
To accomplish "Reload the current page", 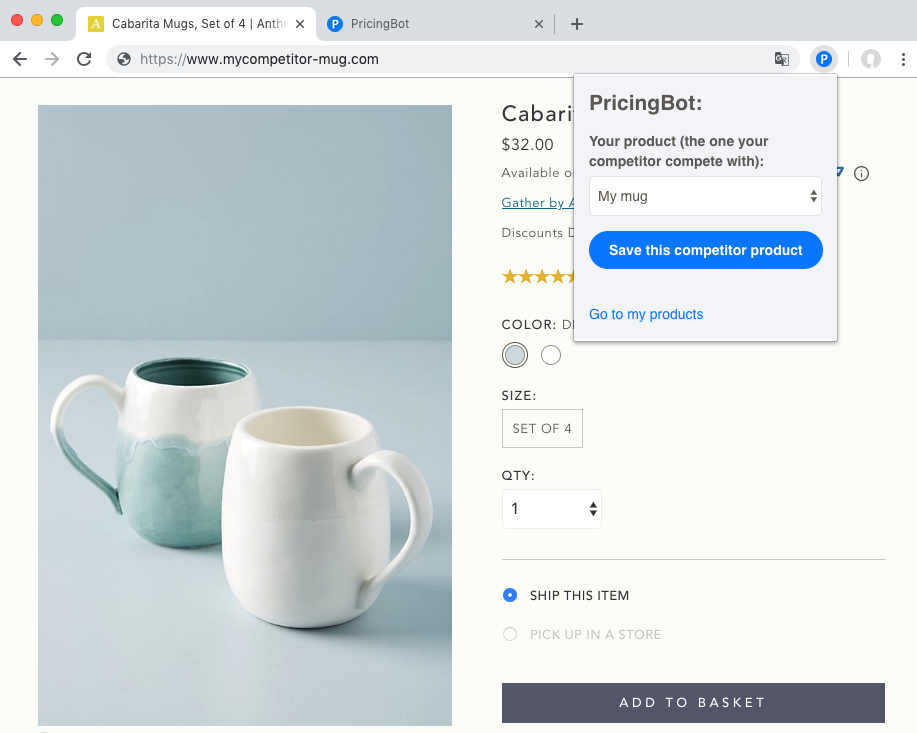I will click(84, 59).
